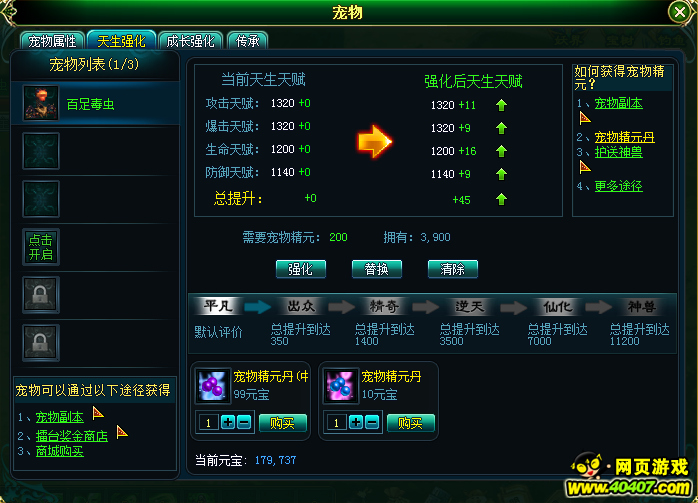This screenshot has width=698, height=503.
Task: Increase quantity of the 99元宝 item
Action: click(x=228, y=422)
